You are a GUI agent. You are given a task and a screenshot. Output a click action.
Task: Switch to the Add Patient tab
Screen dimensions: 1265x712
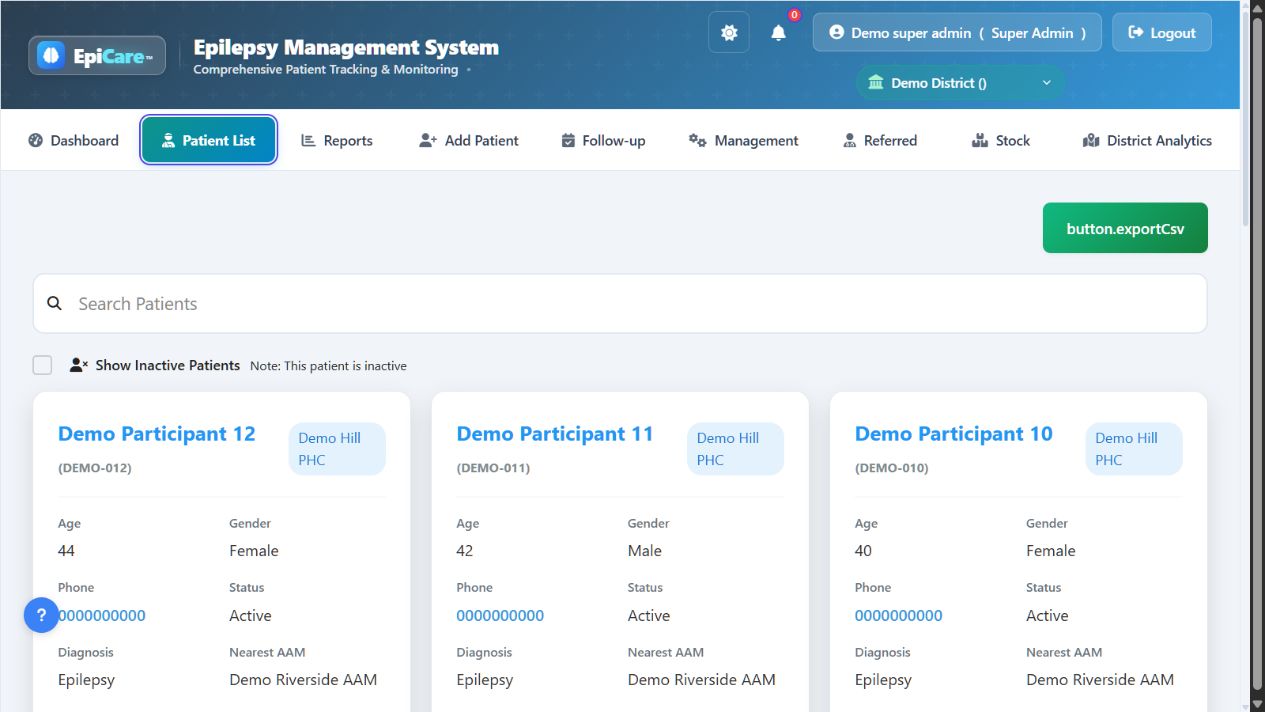(x=469, y=141)
